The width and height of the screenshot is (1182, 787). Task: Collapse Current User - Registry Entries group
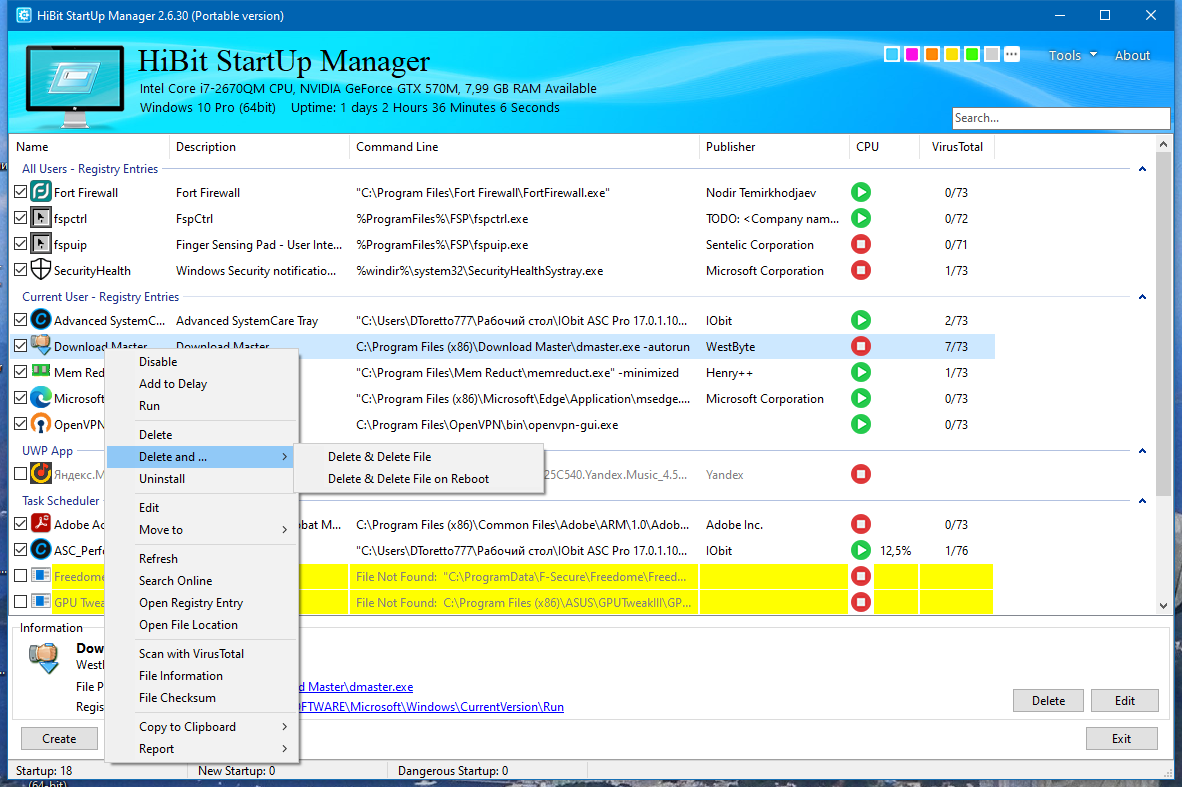point(1142,297)
